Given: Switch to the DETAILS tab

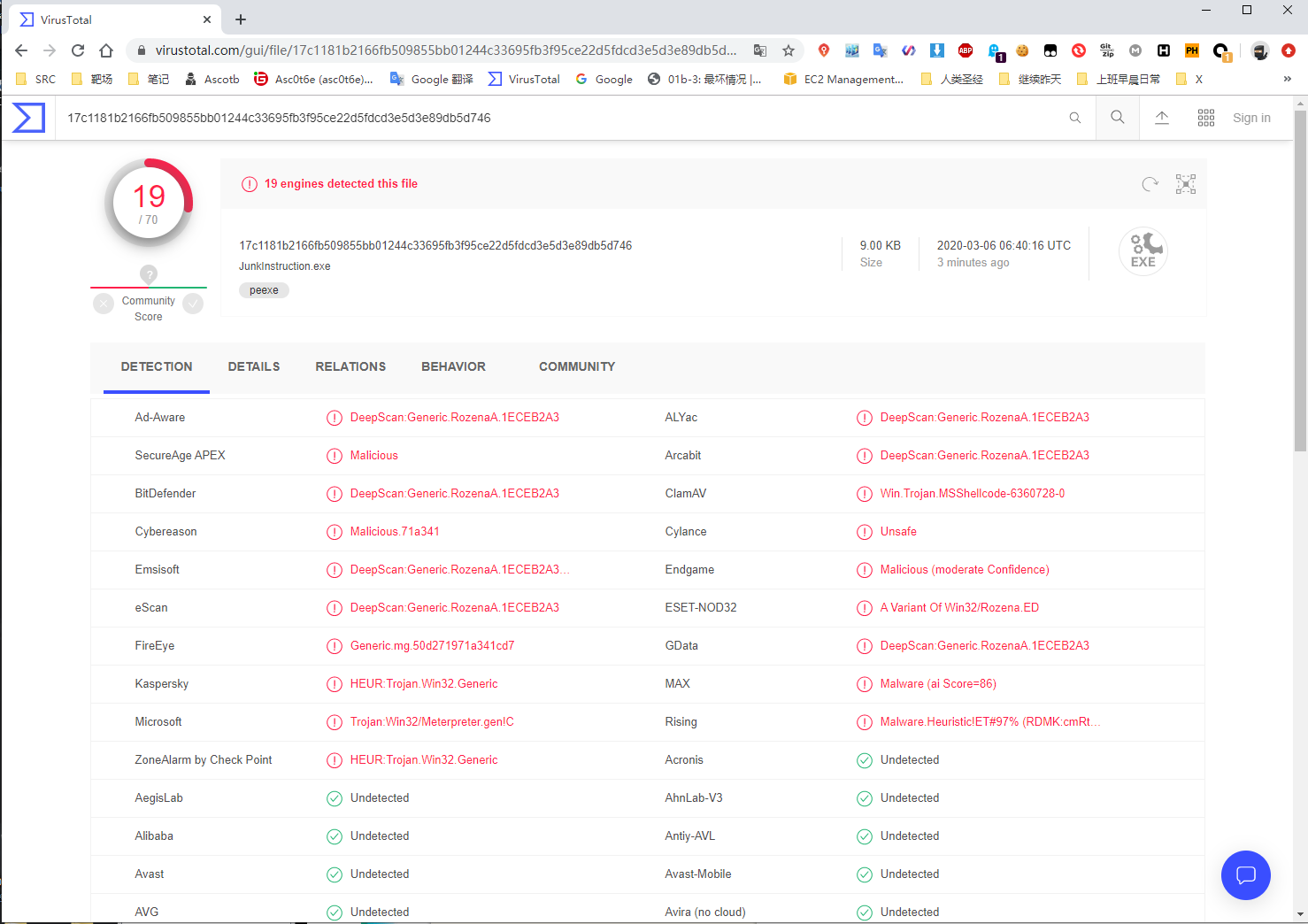Looking at the screenshot, I should coord(254,366).
